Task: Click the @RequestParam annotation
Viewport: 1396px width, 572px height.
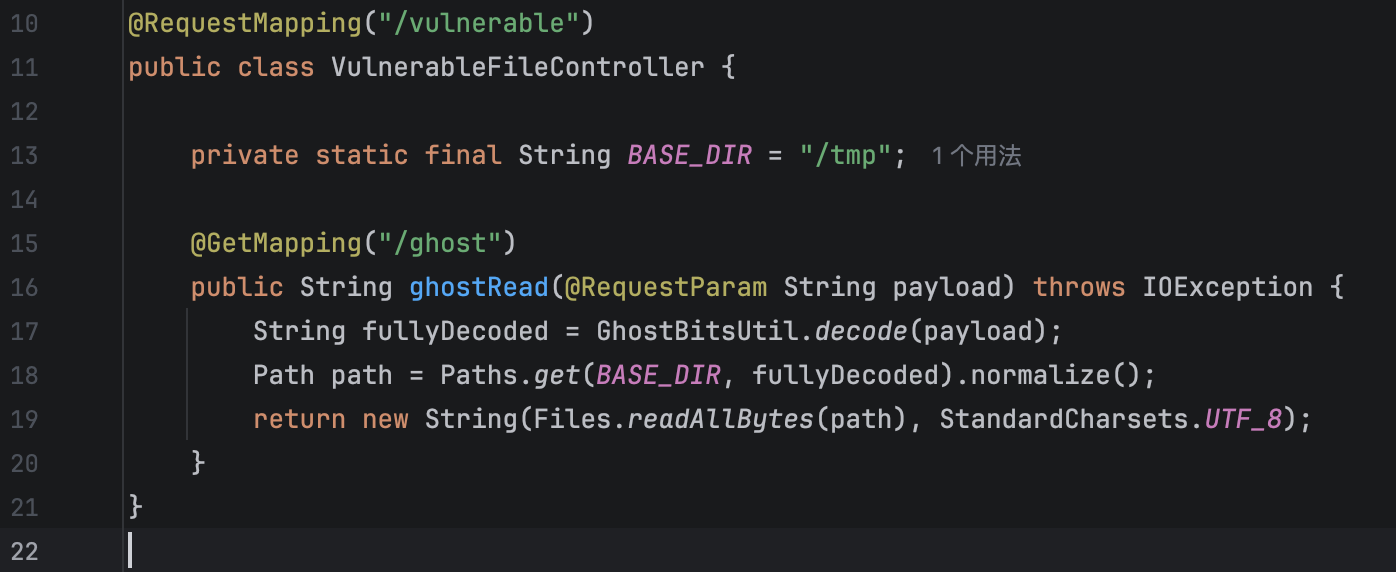Action: 665,287
